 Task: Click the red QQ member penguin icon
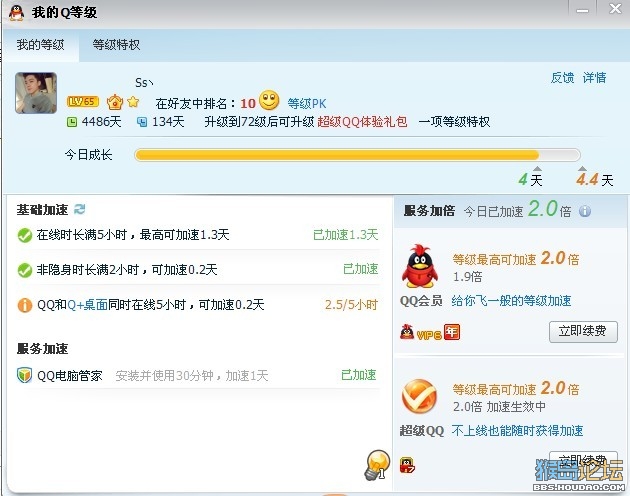420,266
